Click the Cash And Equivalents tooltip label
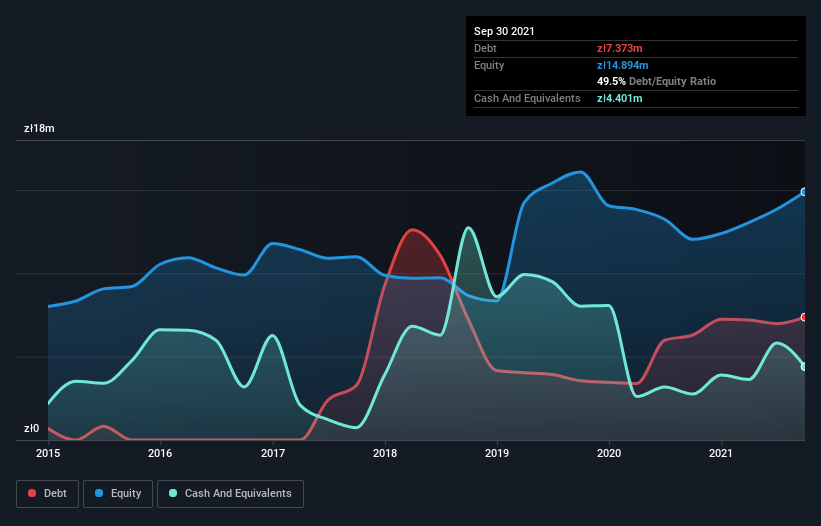Viewport: 821px width, 526px height. click(x=527, y=98)
